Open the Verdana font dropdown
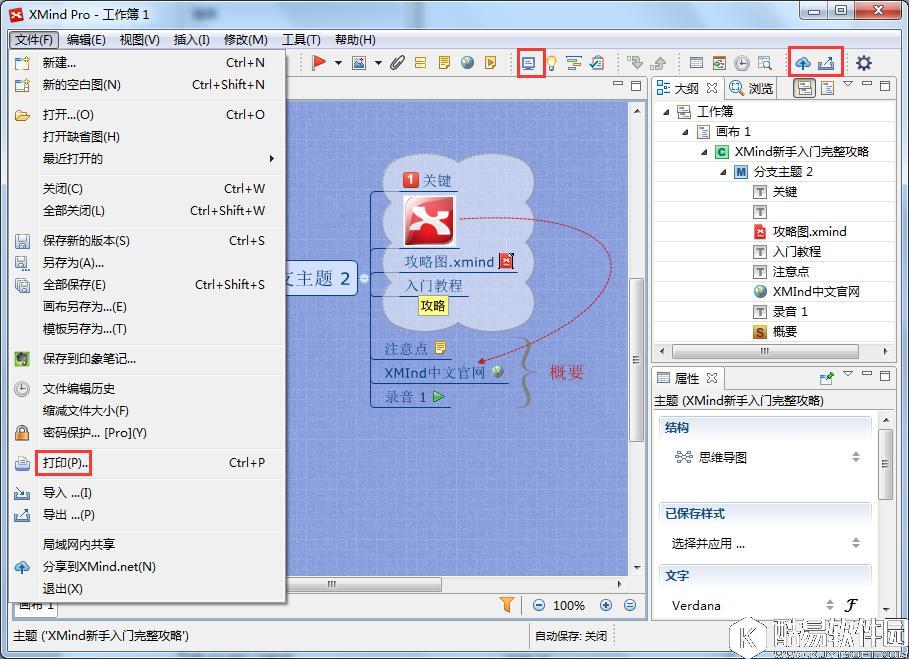 [x=830, y=605]
